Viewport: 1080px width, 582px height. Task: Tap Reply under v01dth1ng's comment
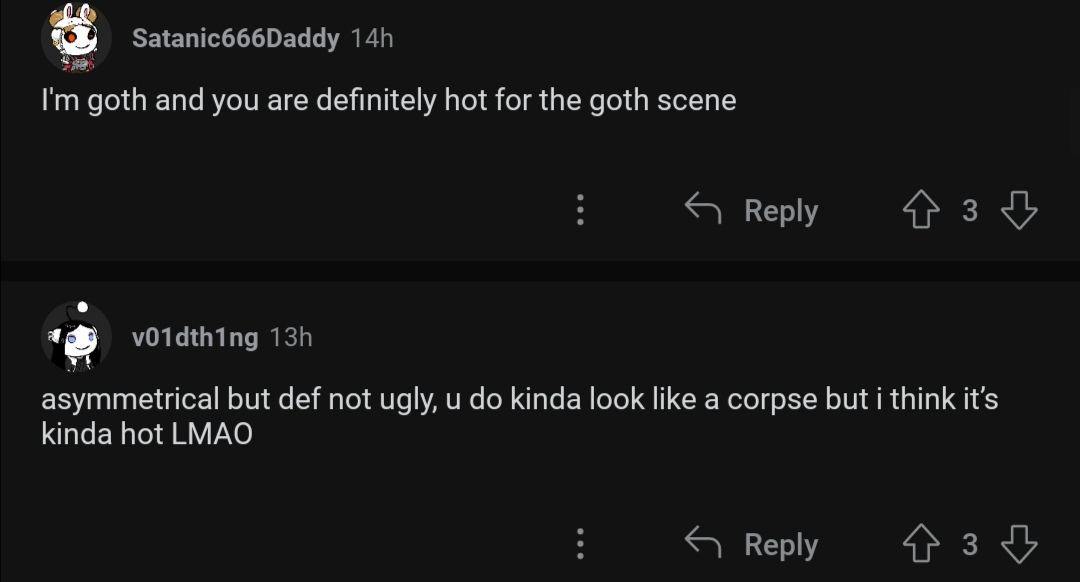tap(780, 544)
